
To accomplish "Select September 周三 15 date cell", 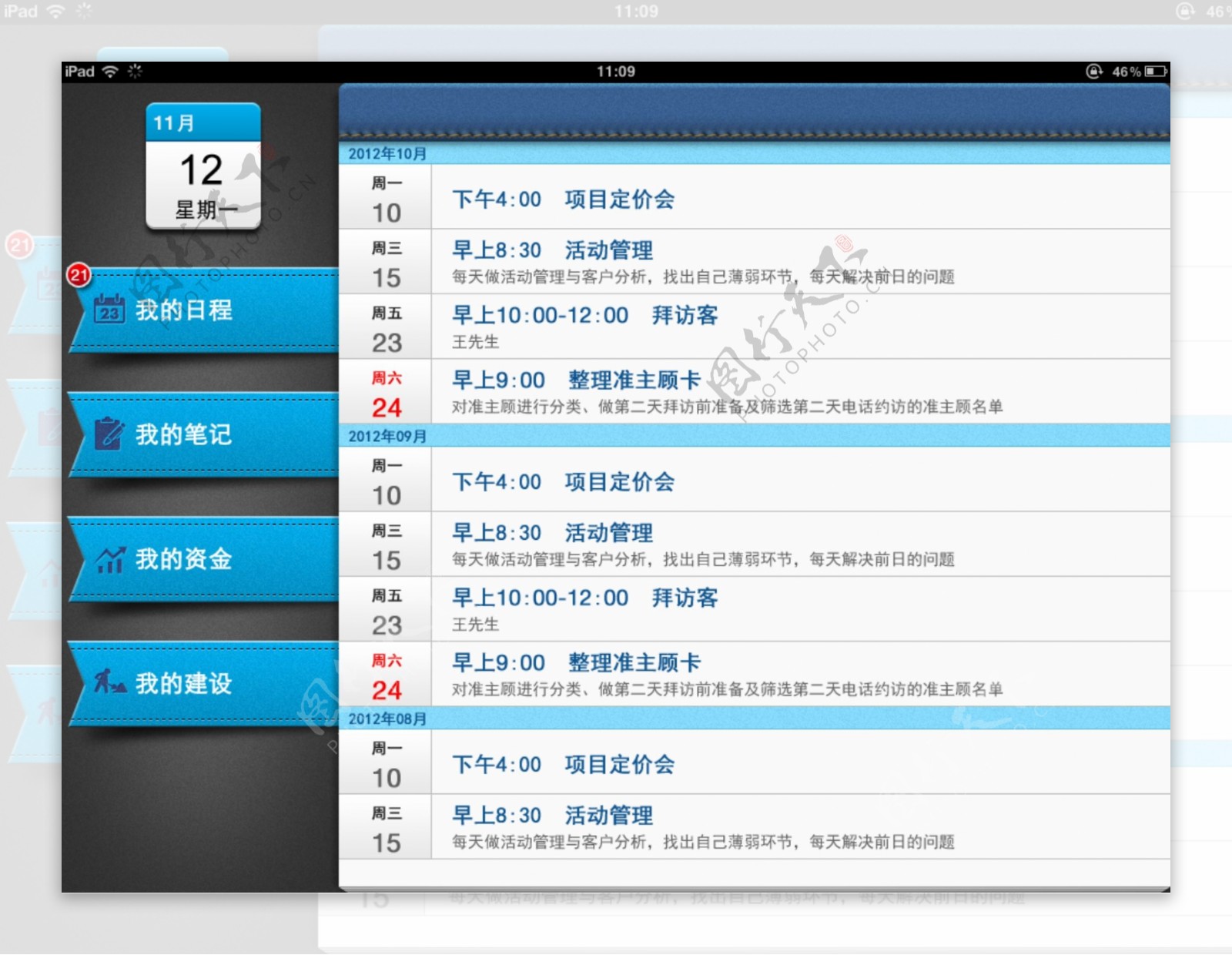I will point(386,545).
